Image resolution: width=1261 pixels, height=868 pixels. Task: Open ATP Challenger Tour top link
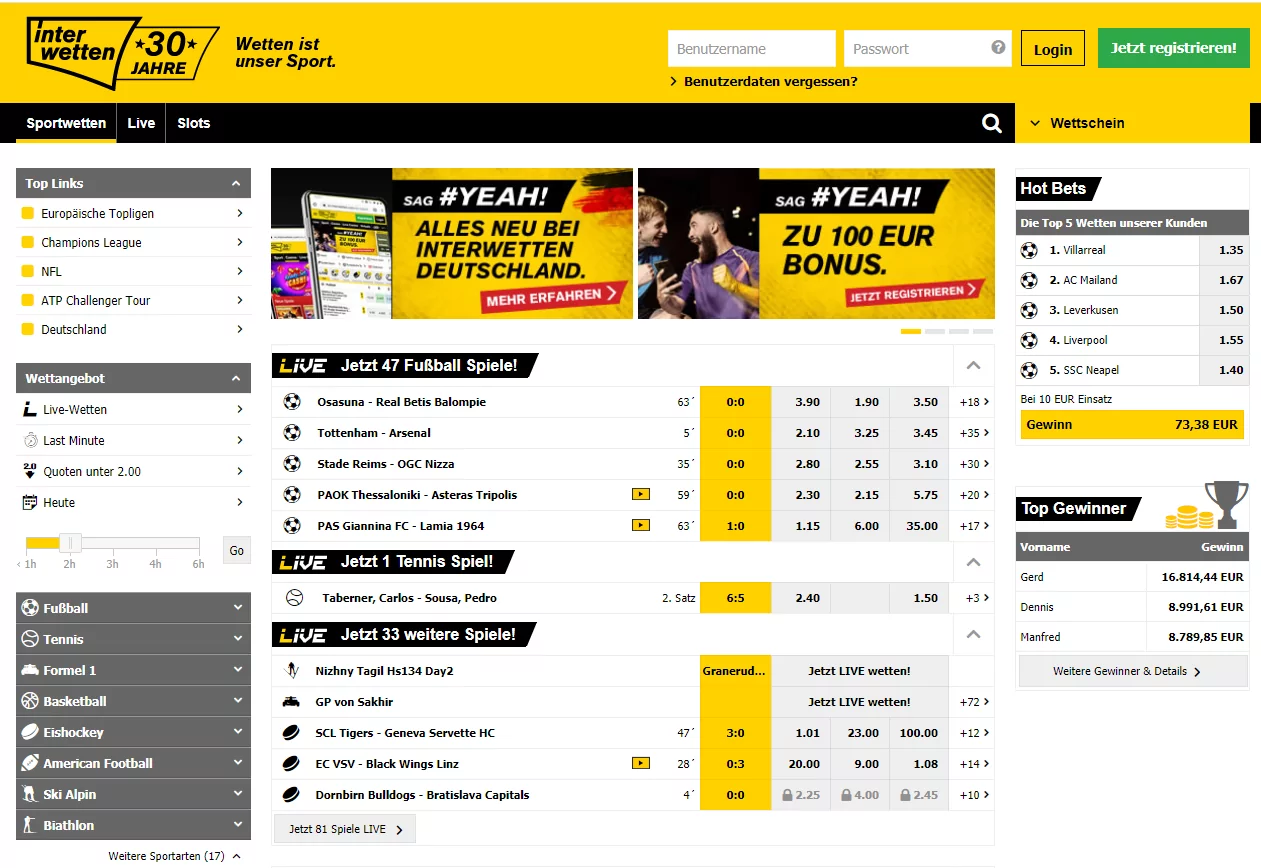coord(133,300)
